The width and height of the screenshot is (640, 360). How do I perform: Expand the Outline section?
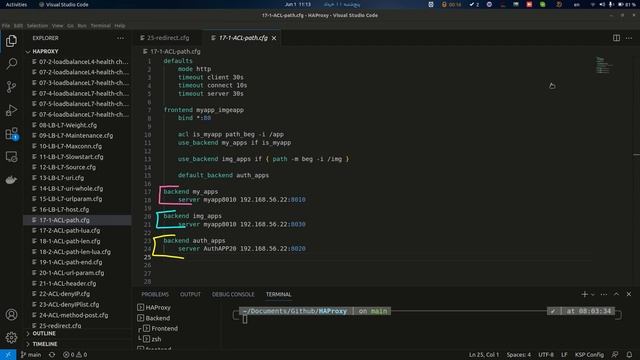pyautogui.click(x=44, y=333)
